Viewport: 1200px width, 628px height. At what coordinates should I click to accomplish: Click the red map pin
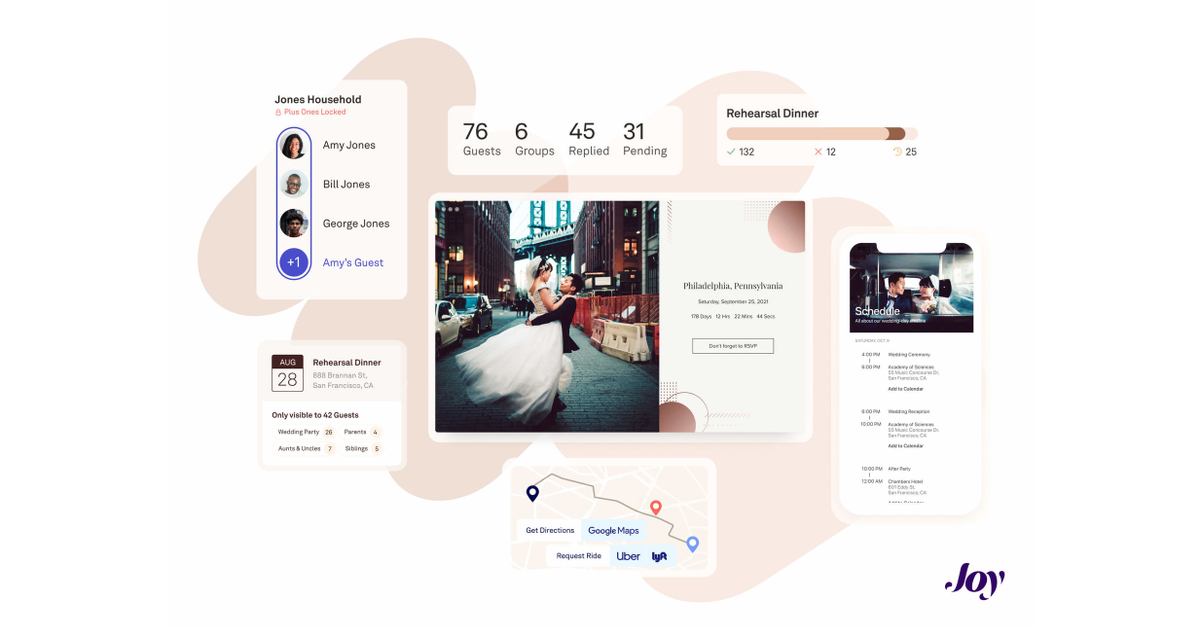click(x=656, y=508)
